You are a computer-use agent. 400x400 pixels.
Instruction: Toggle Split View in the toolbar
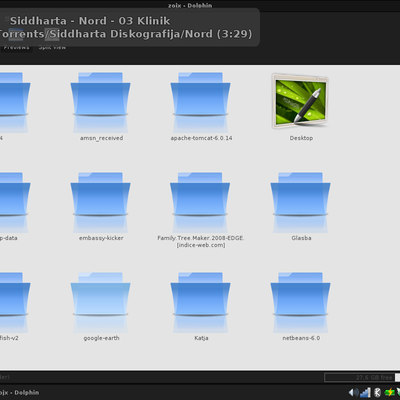(52, 47)
